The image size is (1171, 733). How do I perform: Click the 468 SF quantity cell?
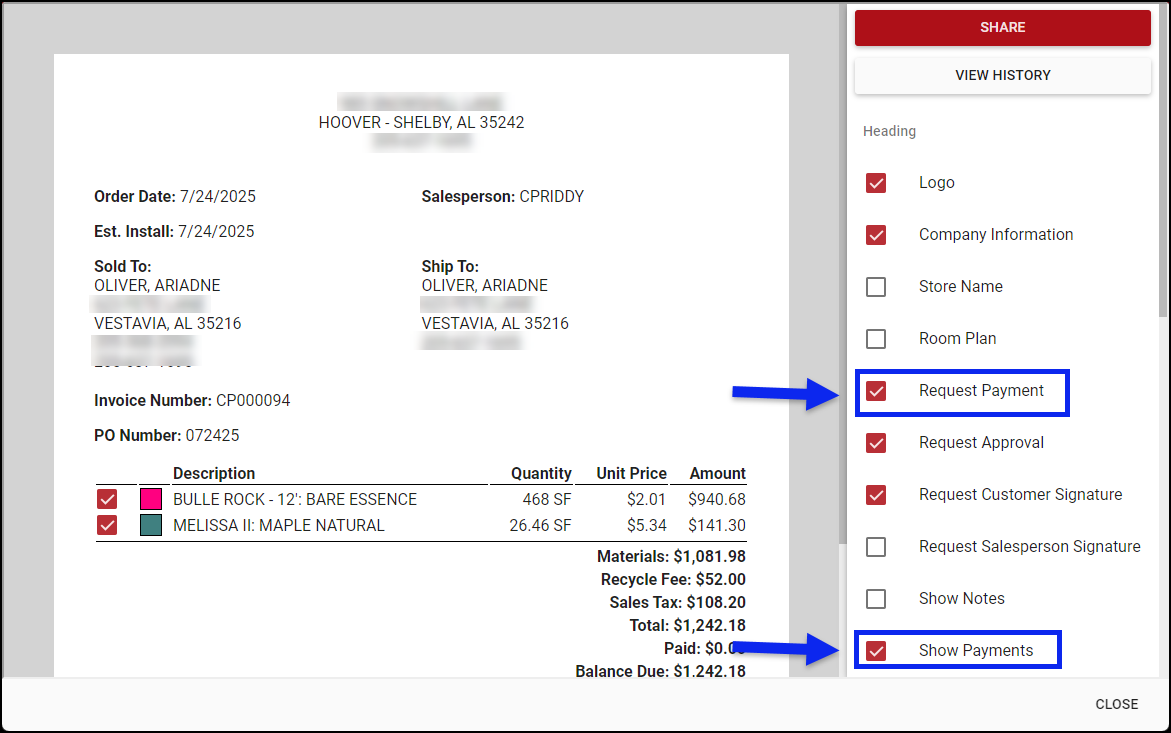(547, 499)
